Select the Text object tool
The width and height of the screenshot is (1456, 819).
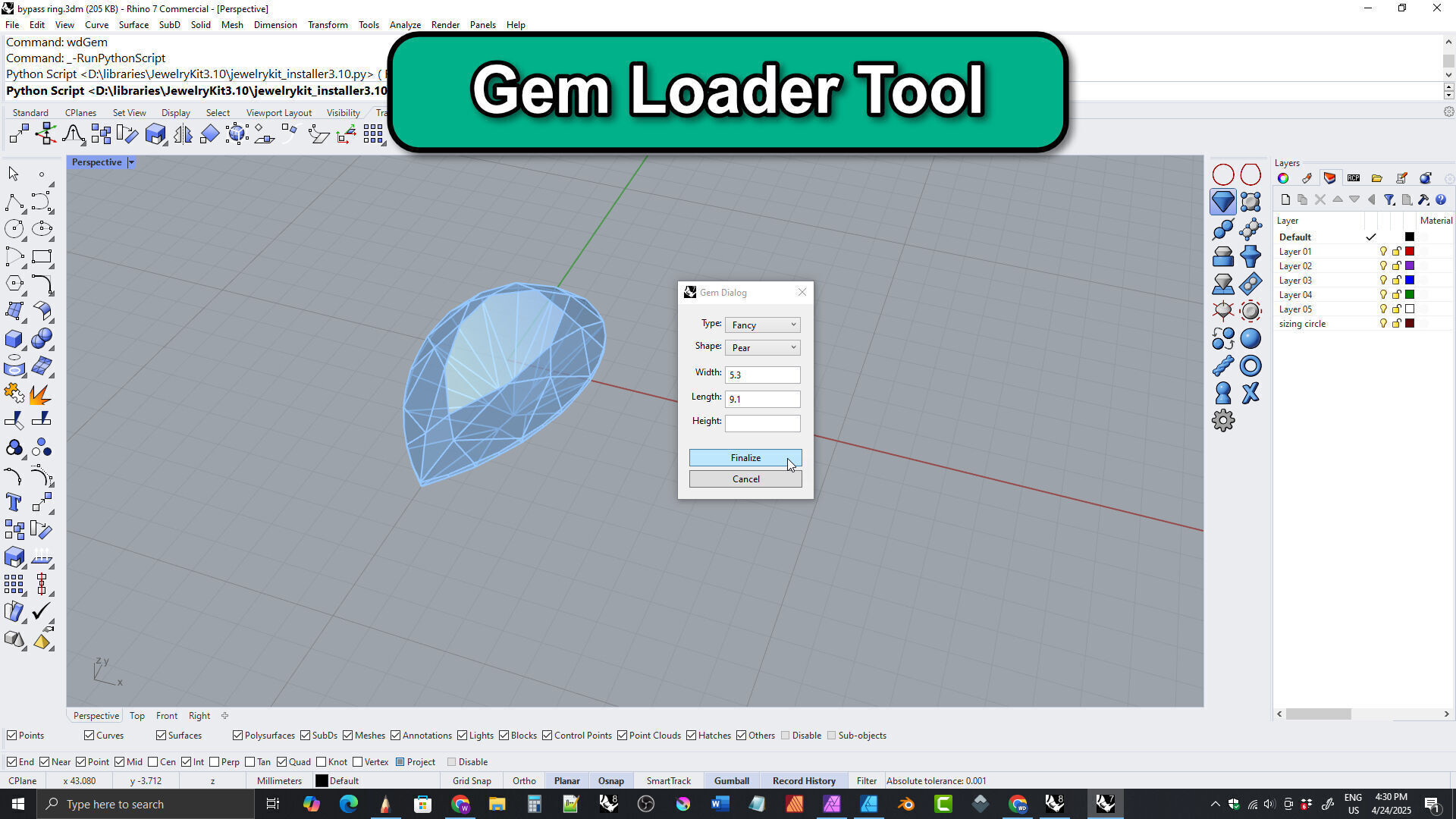pos(14,502)
